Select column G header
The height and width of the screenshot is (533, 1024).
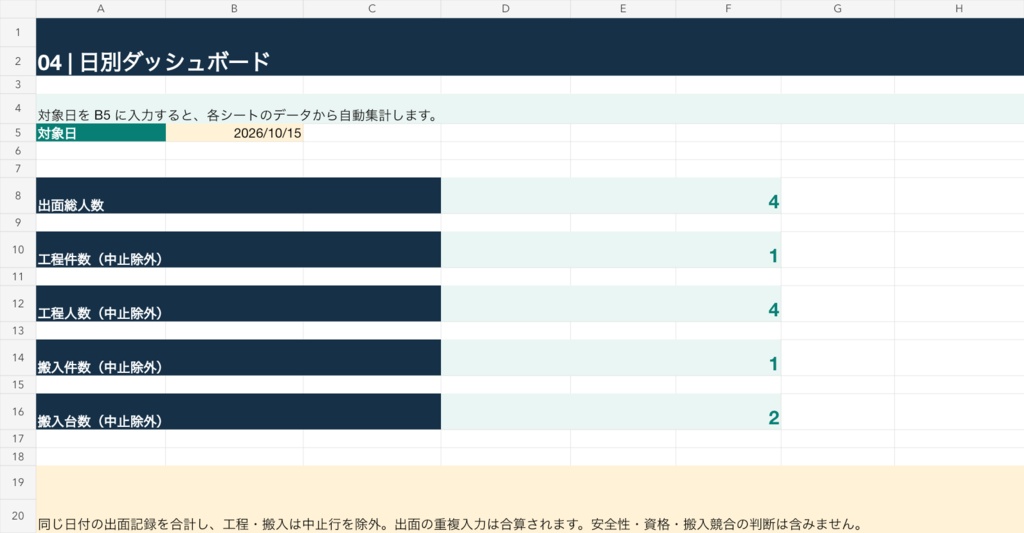837,8
